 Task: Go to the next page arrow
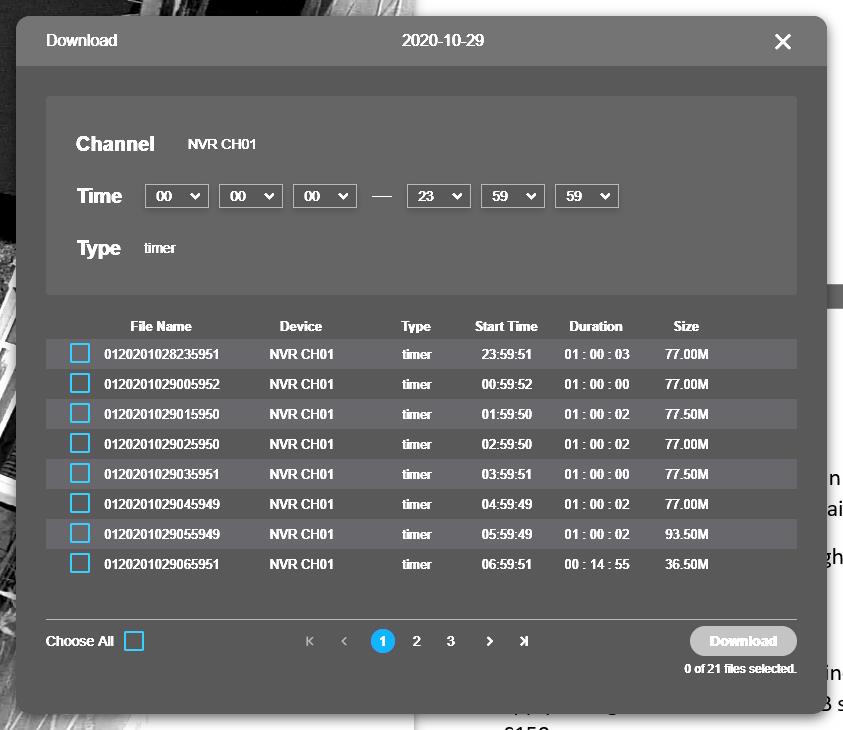pyautogui.click(x=489, y=641)
